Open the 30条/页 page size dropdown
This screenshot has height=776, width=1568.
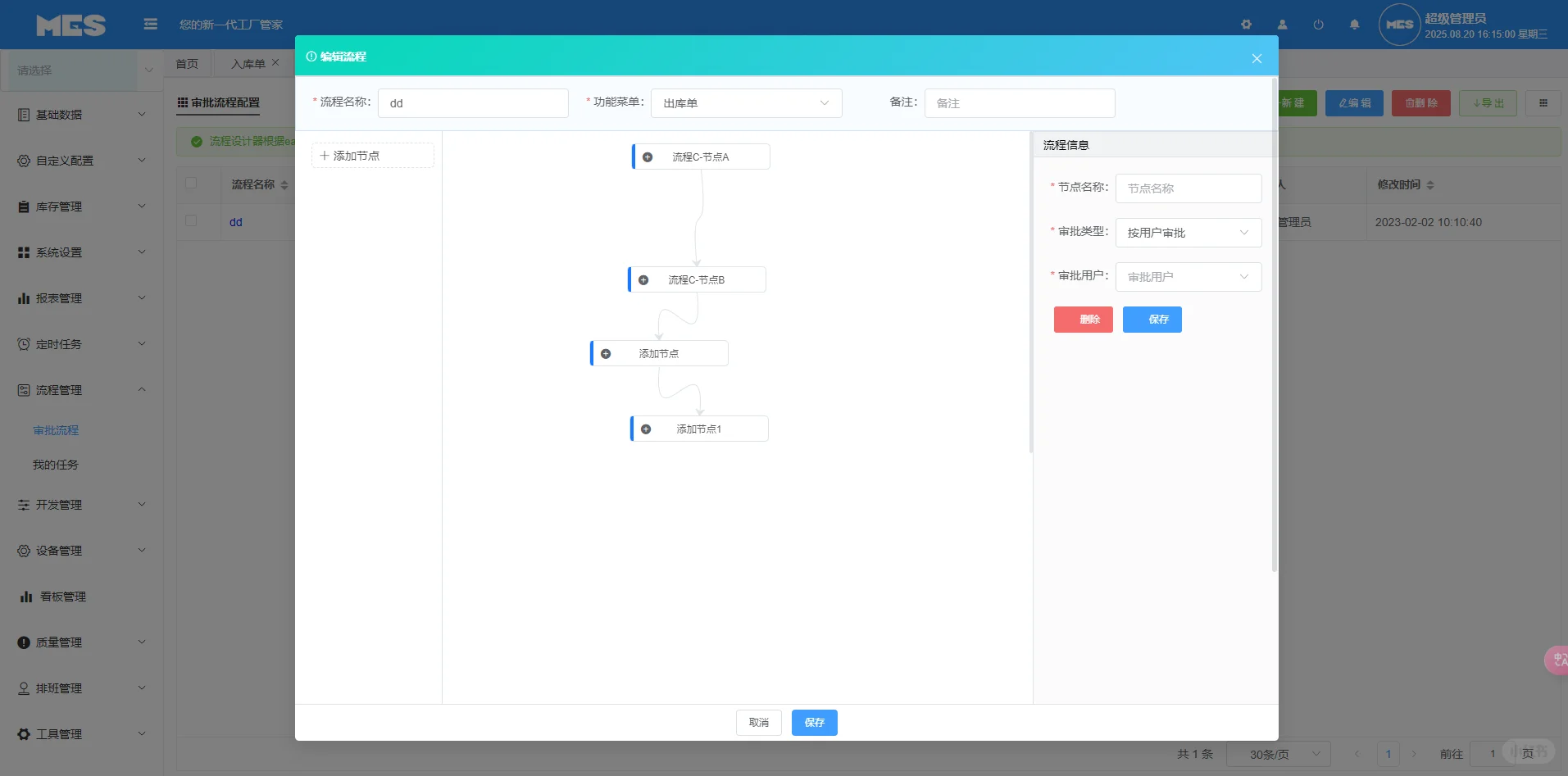pos(1279,754)
